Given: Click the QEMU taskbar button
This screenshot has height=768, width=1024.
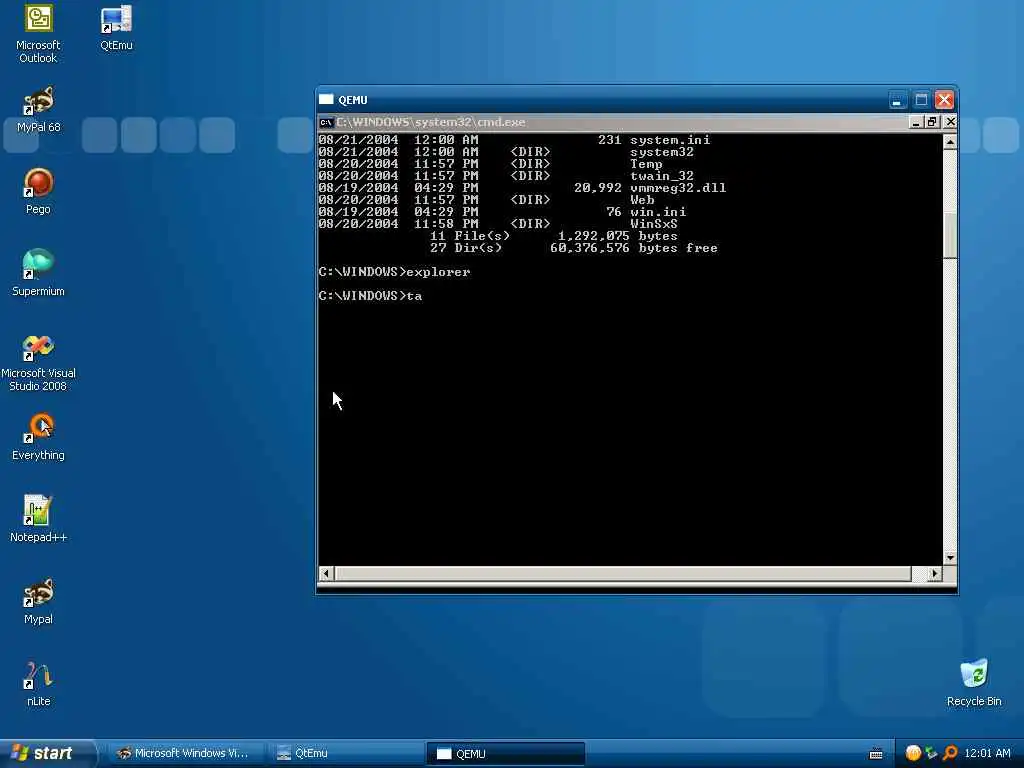Looking at the screenshot, I should point(505,753).
